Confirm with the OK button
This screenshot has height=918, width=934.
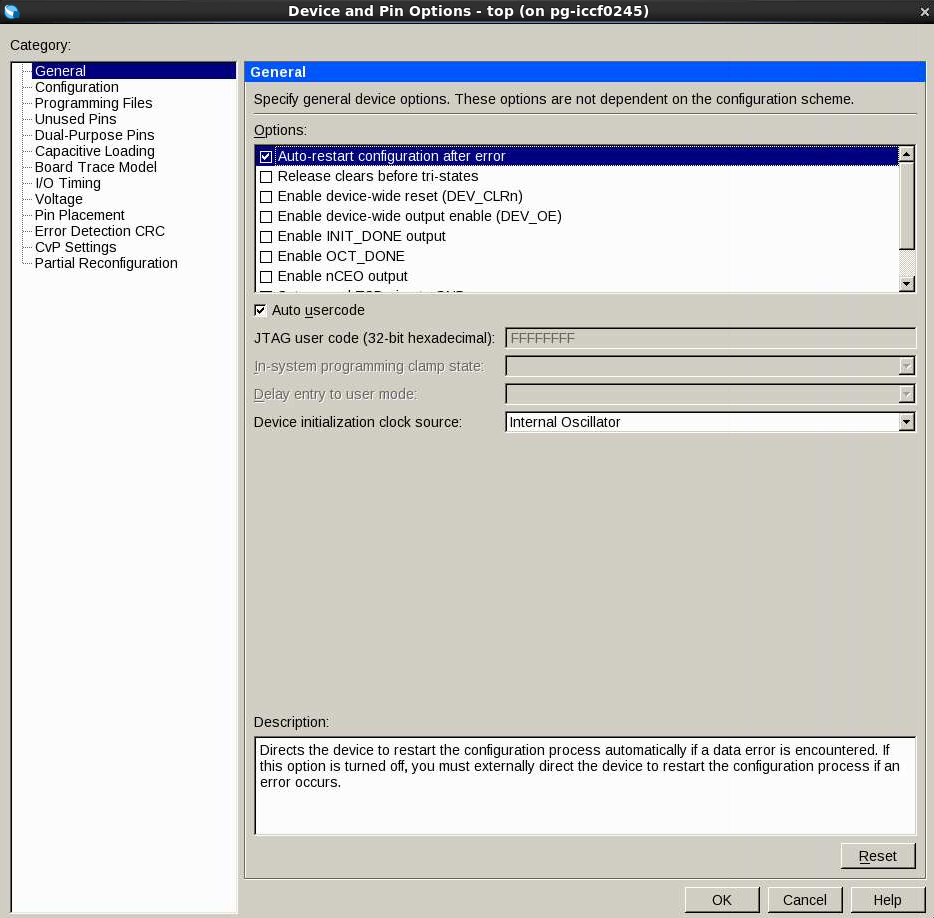[x=722, y=900]
